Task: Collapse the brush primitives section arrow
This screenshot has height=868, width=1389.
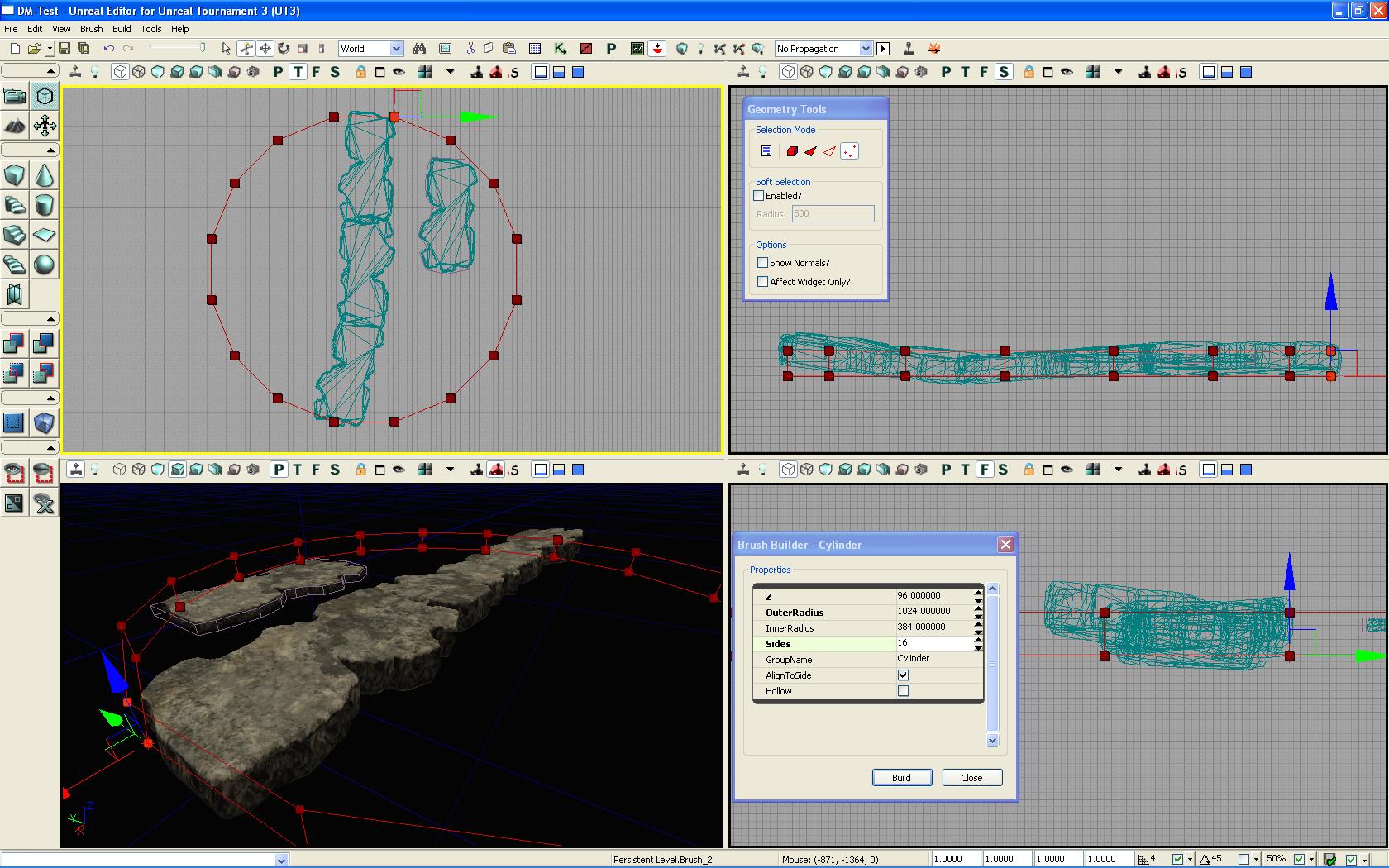Action: point(50,150)
